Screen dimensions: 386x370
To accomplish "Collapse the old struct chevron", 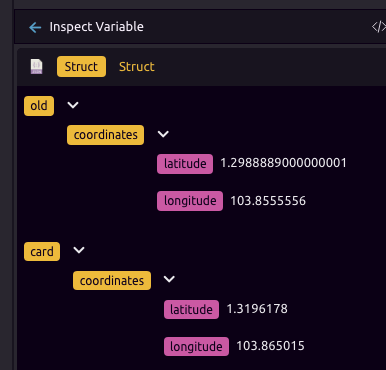I will pyautogui.click(x=73, y=105).
